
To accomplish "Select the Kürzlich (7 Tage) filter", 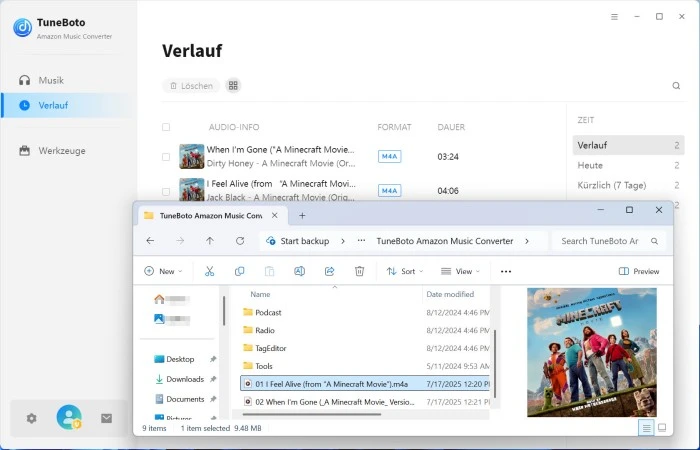I will [x=628, y=185].
